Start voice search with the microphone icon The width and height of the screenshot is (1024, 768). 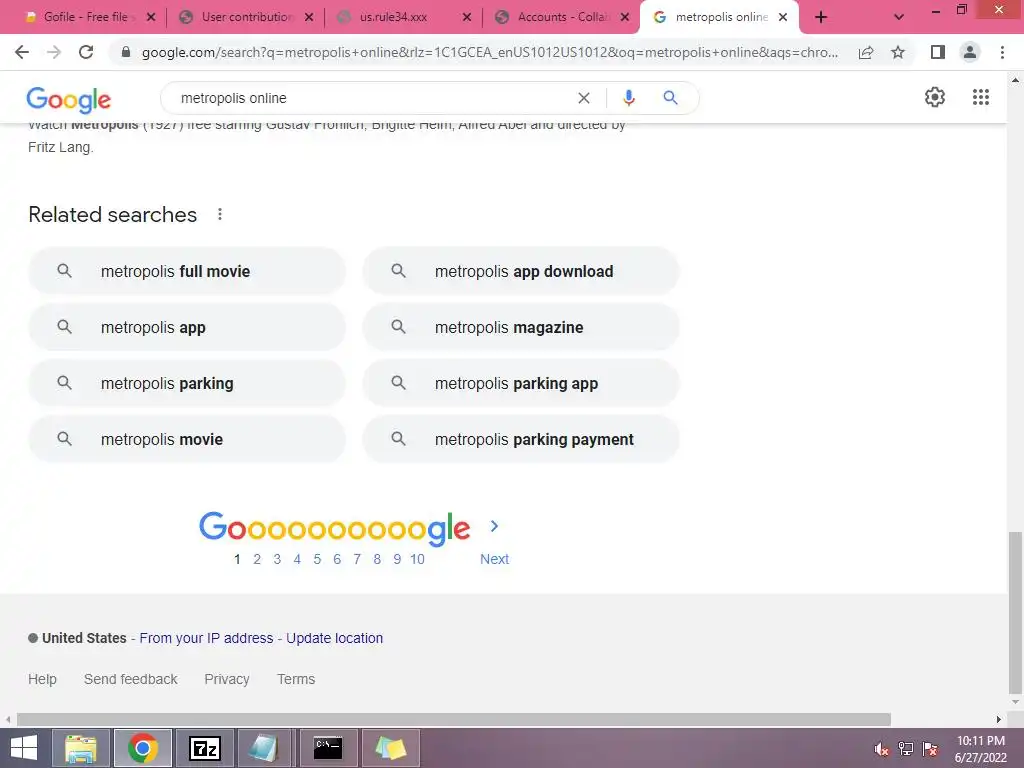[628, 98]
